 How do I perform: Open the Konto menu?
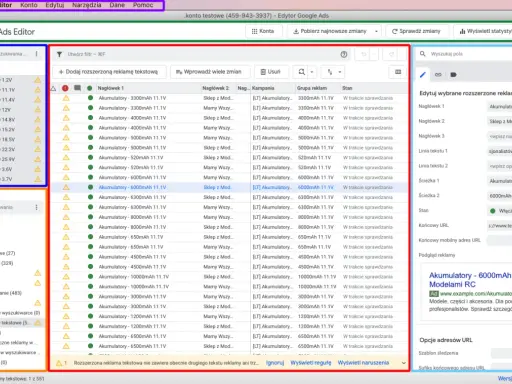29,5
